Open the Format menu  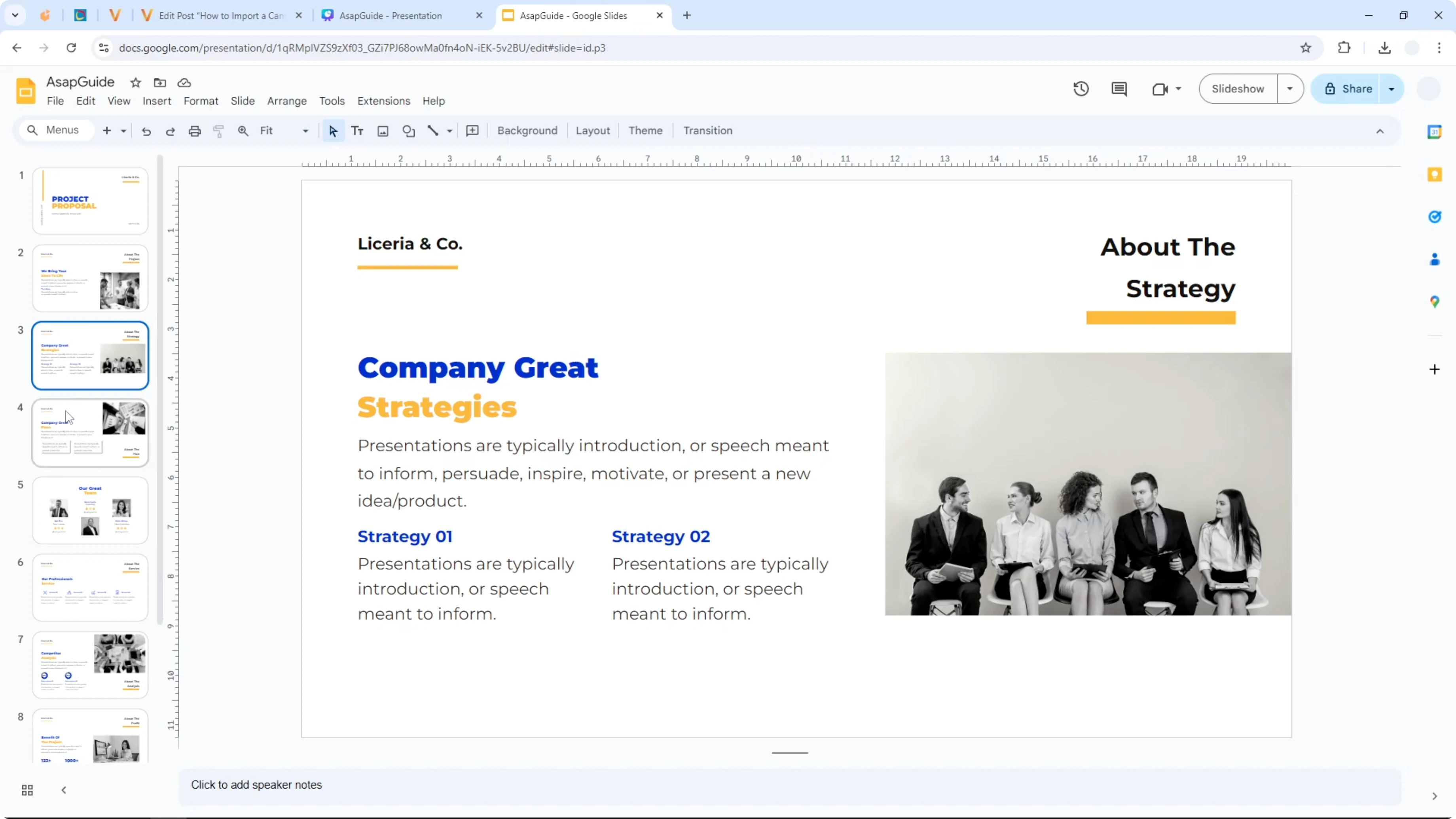click(x=201, y=101)
